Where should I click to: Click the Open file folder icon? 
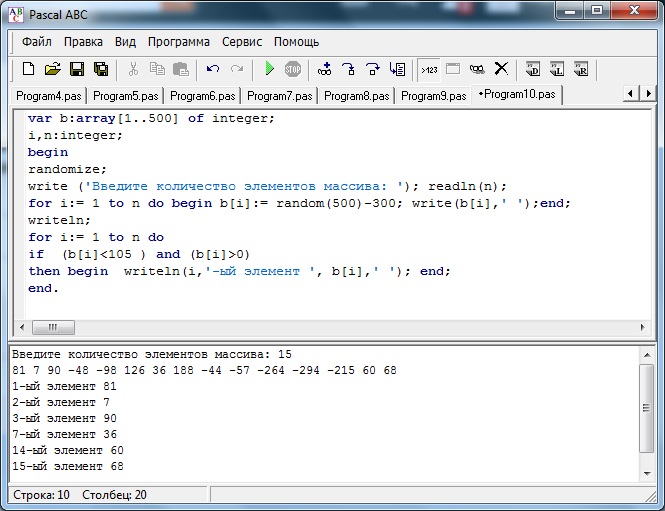point(52,69)
